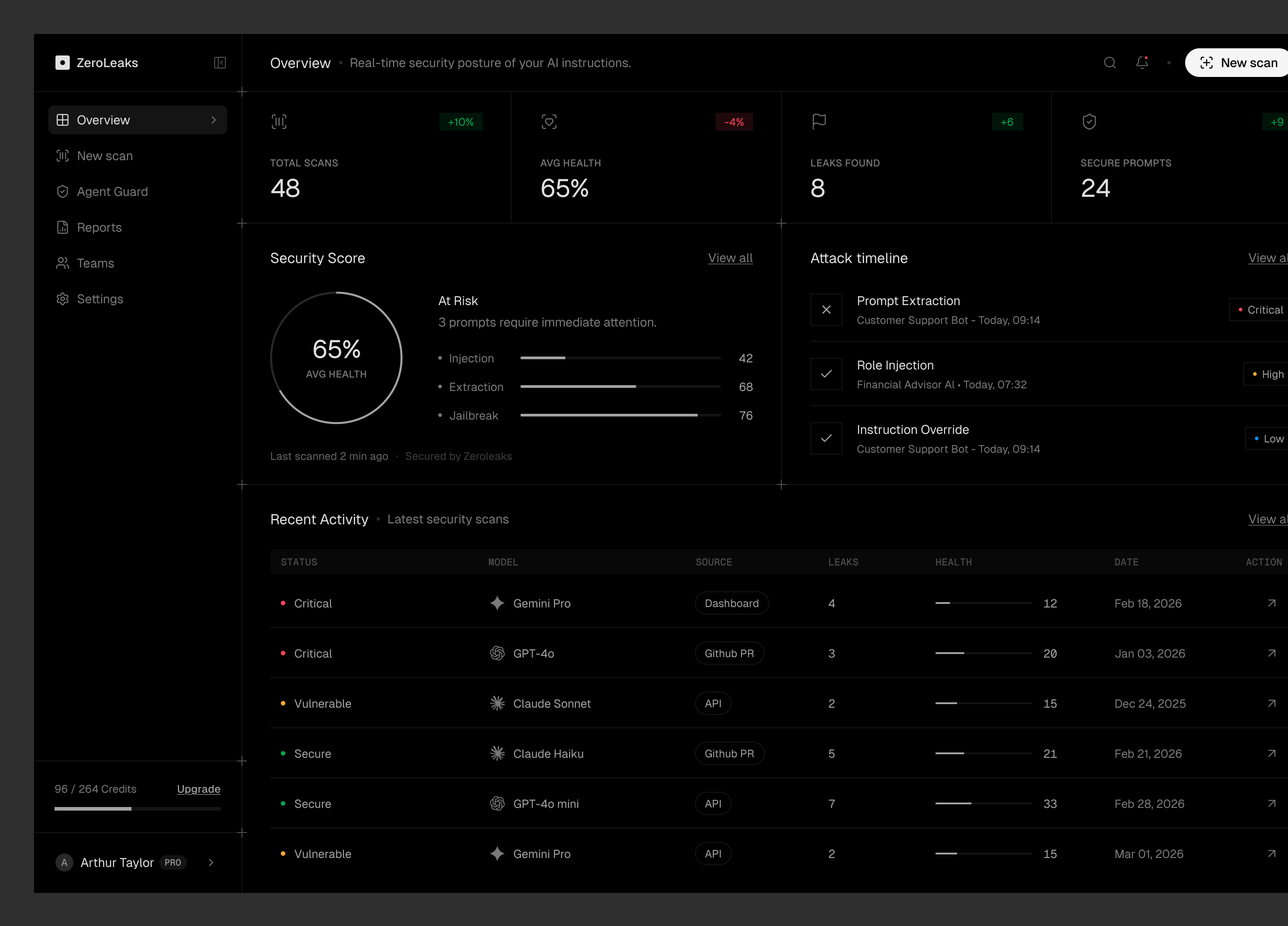Click the ZeroLeaks logo icon
This screenshot has width=1288, height=926.
click(x=63, y=63)
